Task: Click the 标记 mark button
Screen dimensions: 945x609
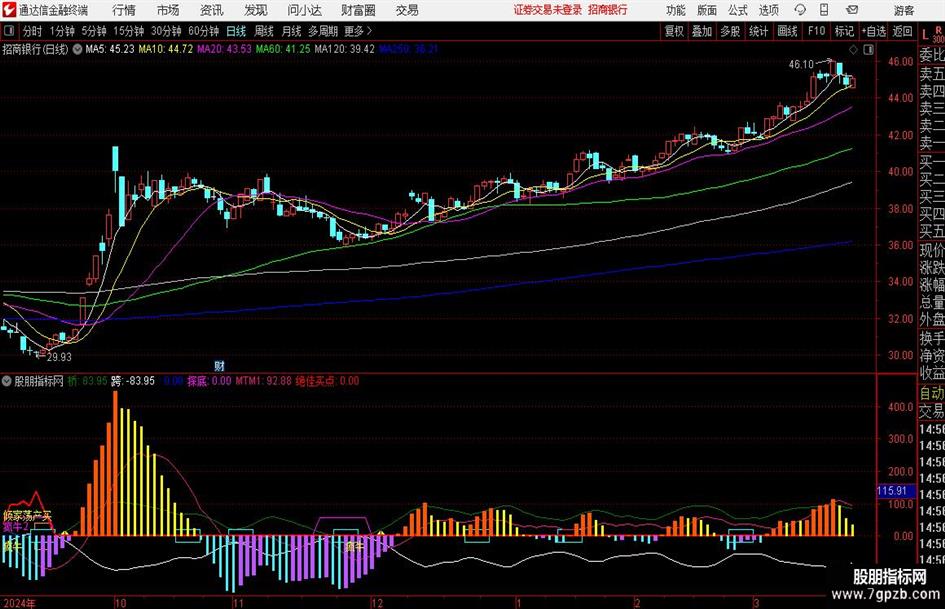Action: (844, 31)
